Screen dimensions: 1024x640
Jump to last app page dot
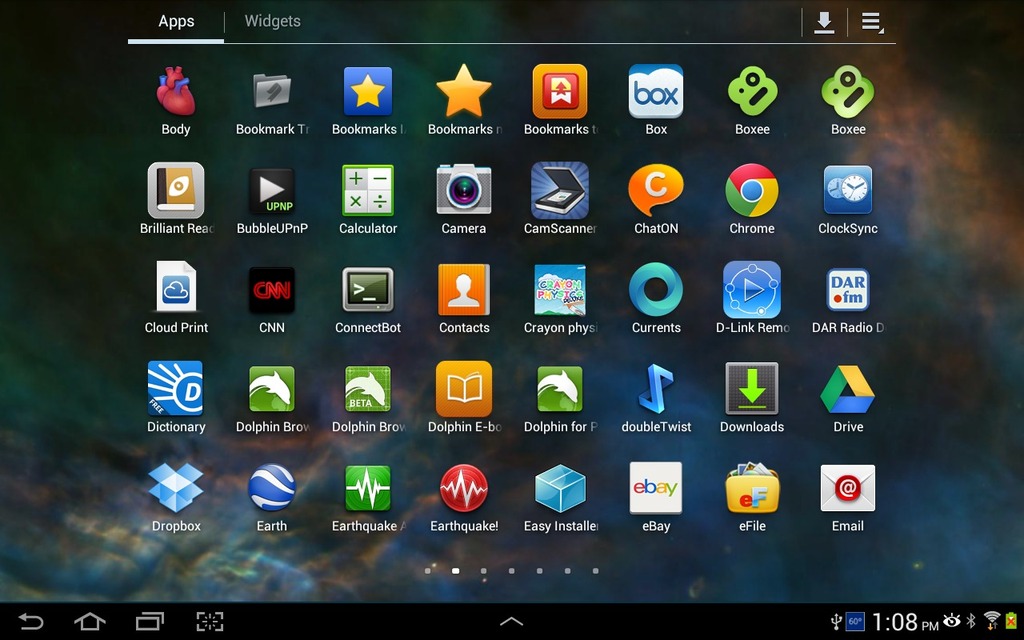[595, 571]
